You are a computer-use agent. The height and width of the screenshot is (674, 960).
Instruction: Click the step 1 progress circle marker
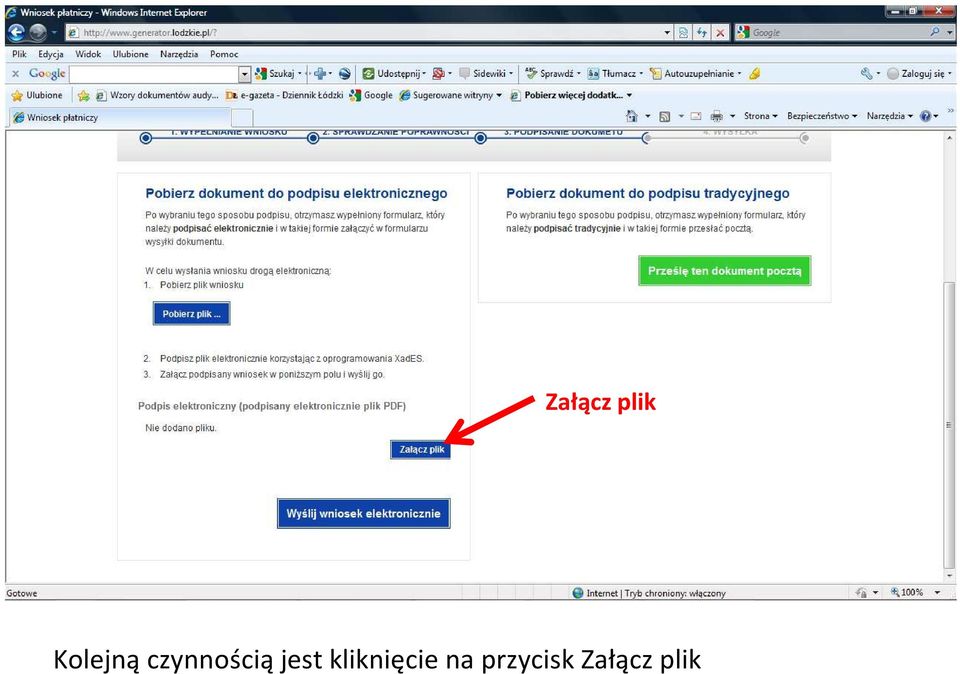coord(146,138)
